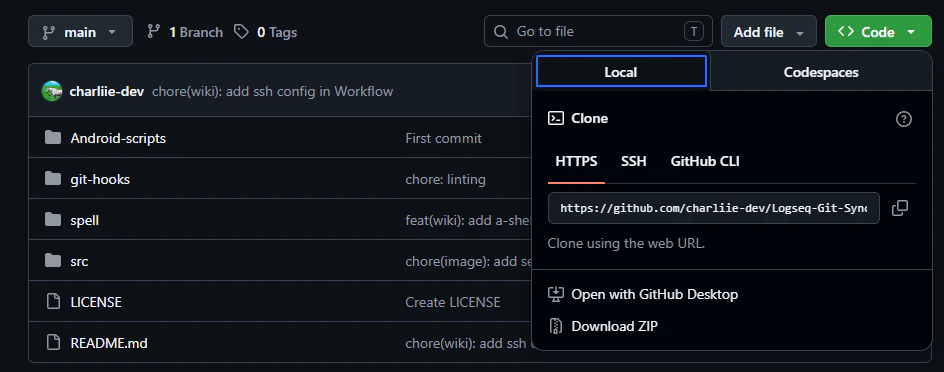This screenshot has width=944, height=372.
Task: Open the 'Create LICENSE' commit message
Action: tap(453, 302)
